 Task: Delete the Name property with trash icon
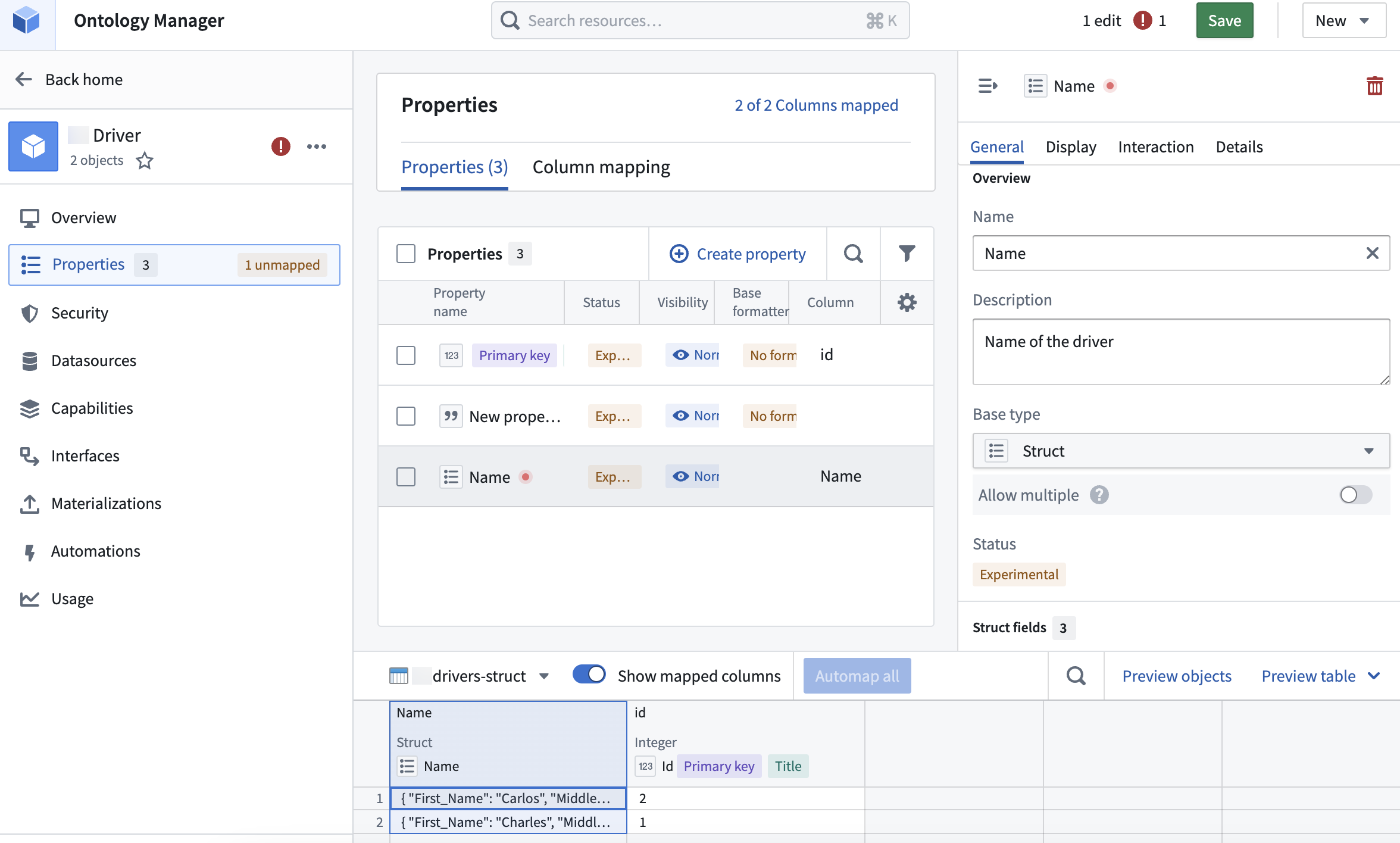1374,86
